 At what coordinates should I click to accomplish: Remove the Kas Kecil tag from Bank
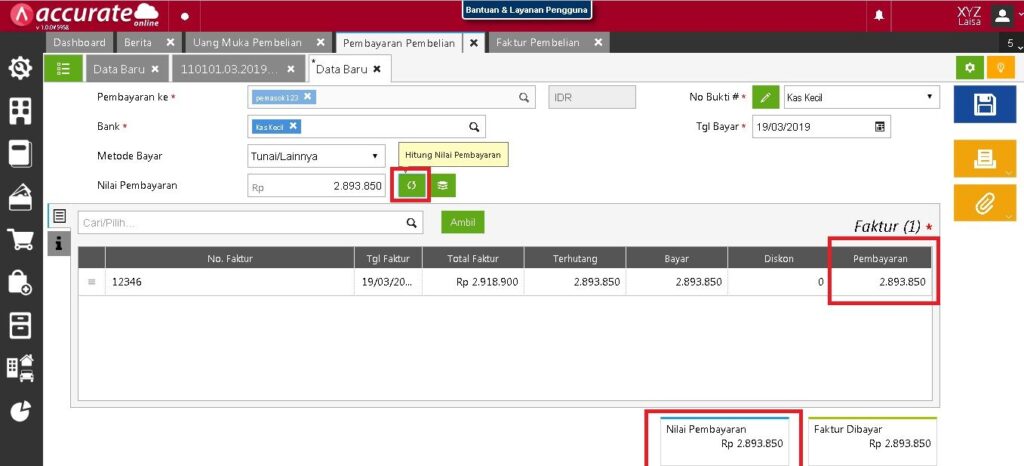pos(293,126)
